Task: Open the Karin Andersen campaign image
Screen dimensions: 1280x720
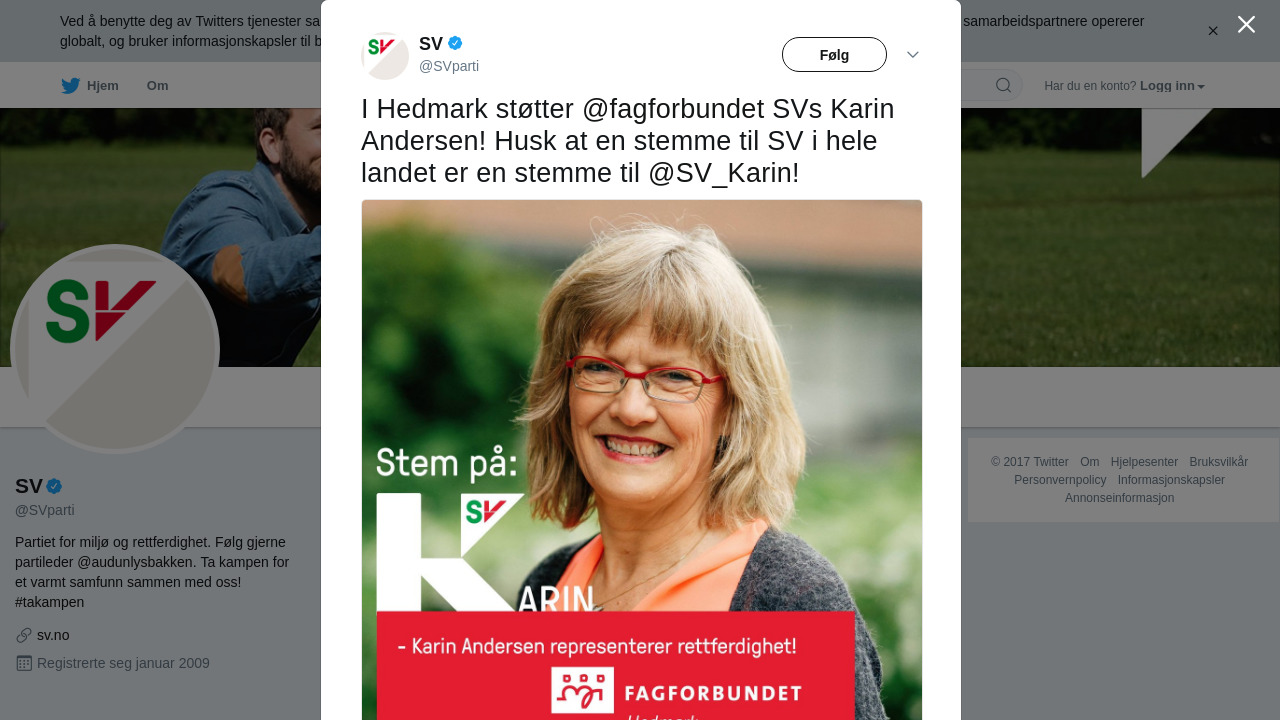Action: pos(642,460)
